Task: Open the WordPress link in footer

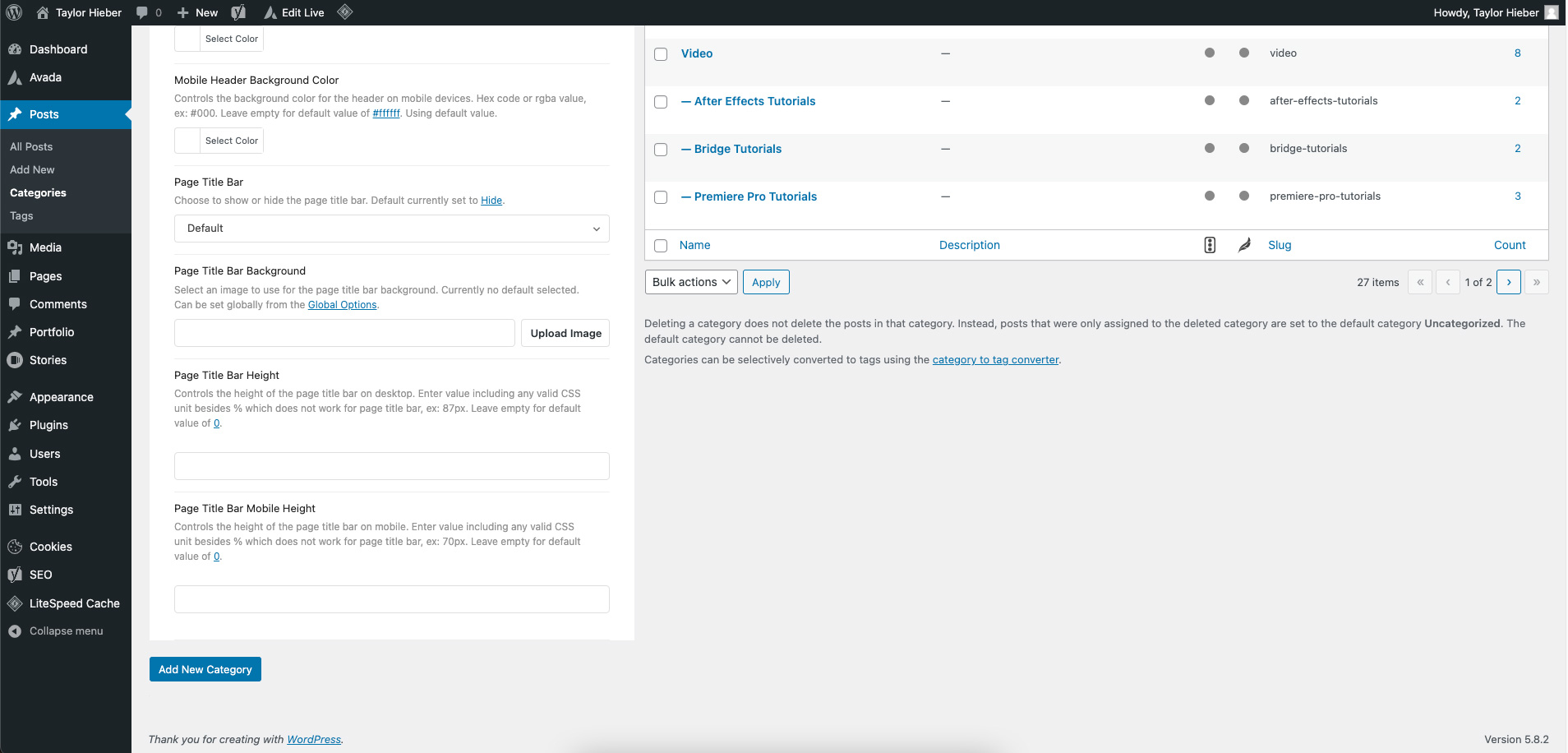Action: tap(314, 740)
